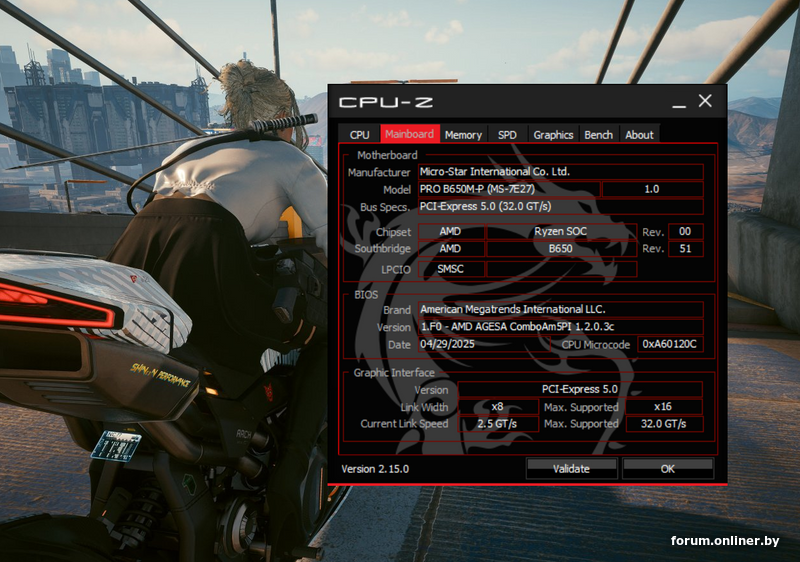Click the Link Width label

[424, 407]
